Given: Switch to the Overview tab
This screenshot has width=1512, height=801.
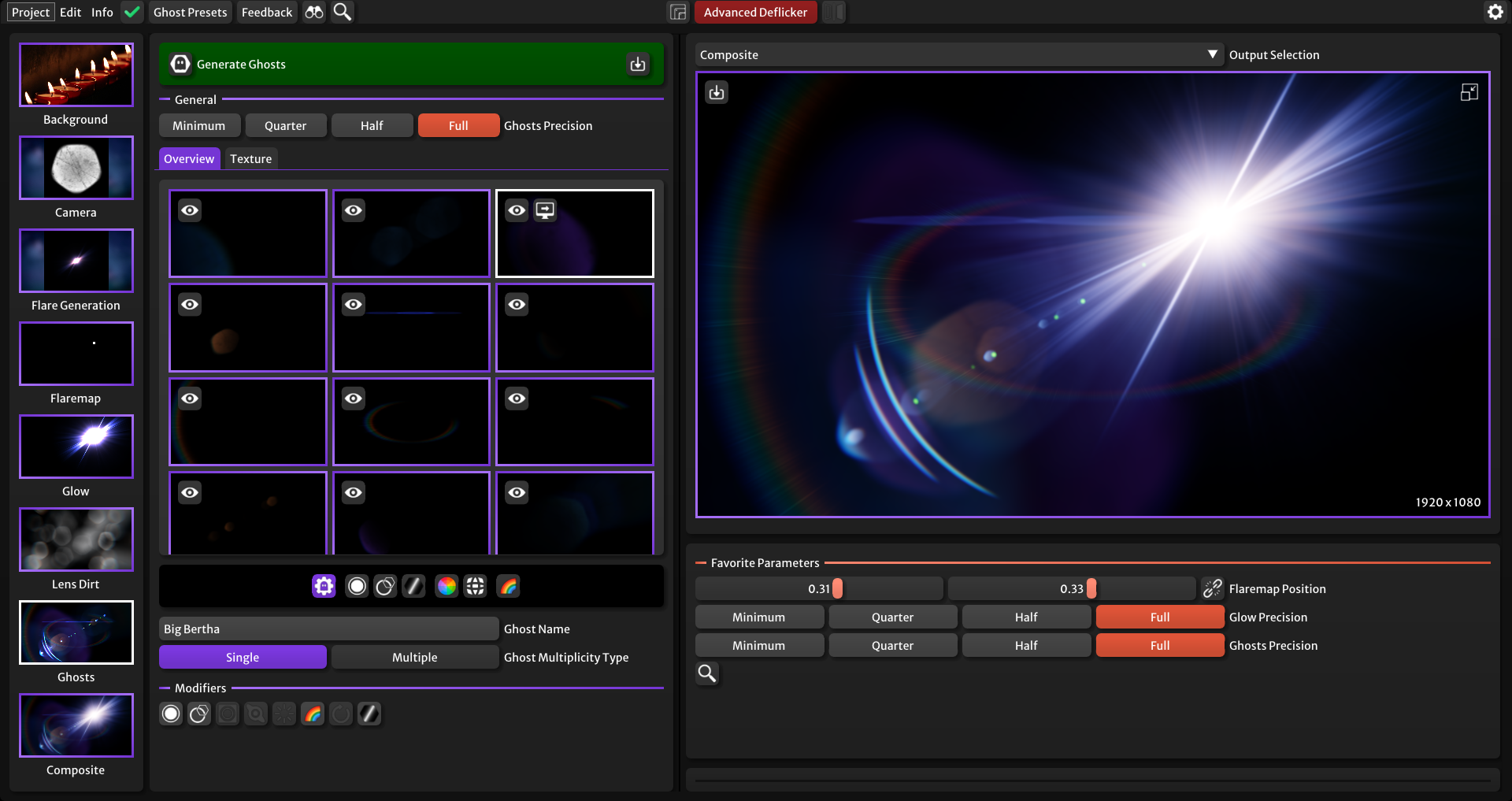Looking at the screenshot, I should tap(189, 158).
